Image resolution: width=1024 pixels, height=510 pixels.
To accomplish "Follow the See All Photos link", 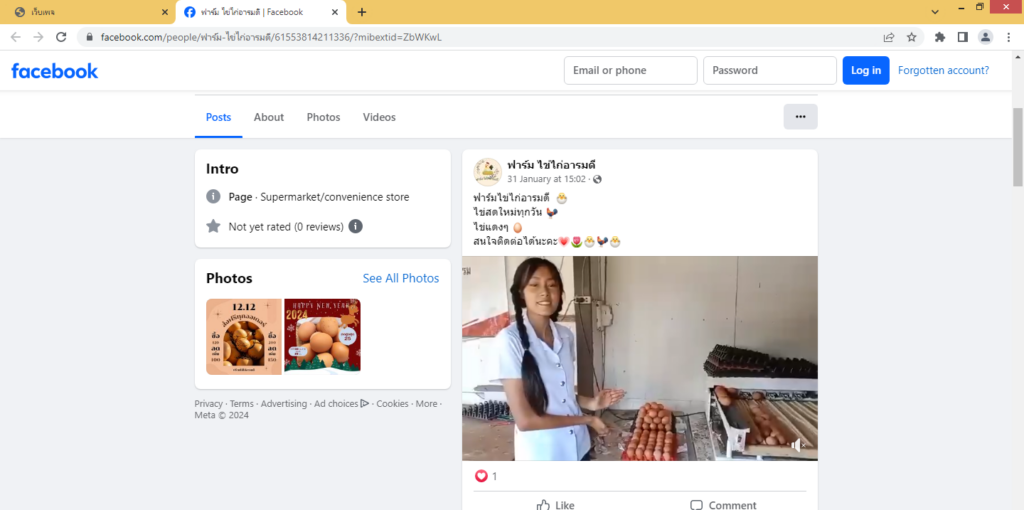I will 400,278.
